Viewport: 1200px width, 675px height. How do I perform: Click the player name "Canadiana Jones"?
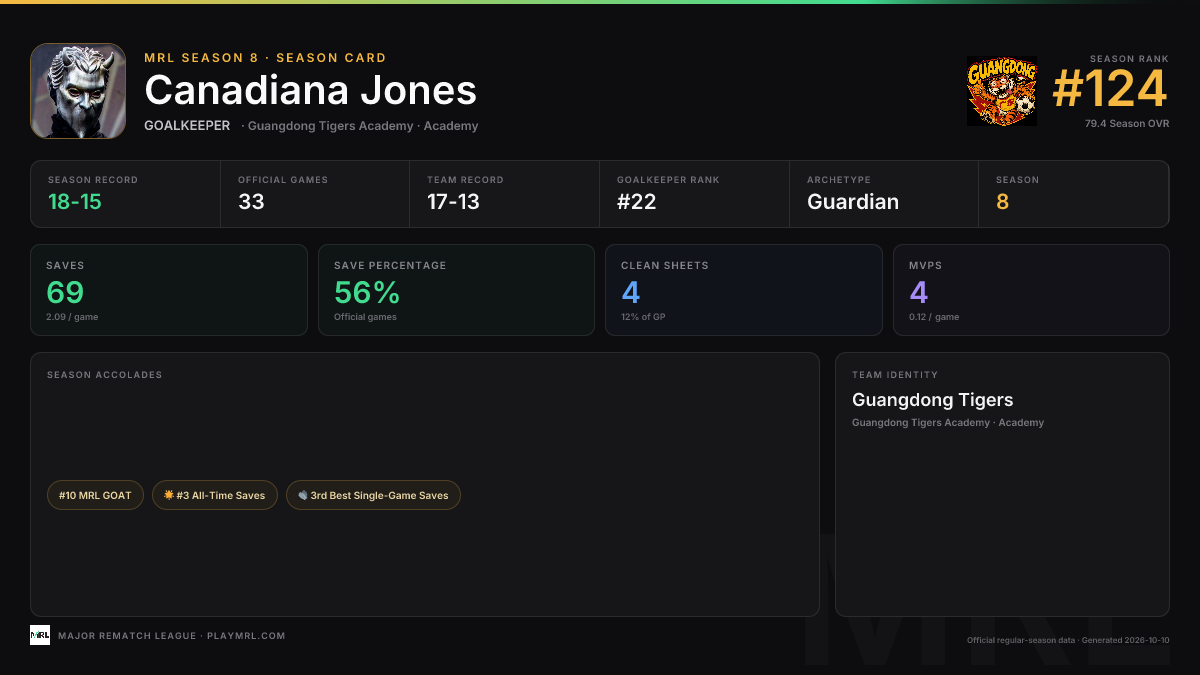click(311, 90)
